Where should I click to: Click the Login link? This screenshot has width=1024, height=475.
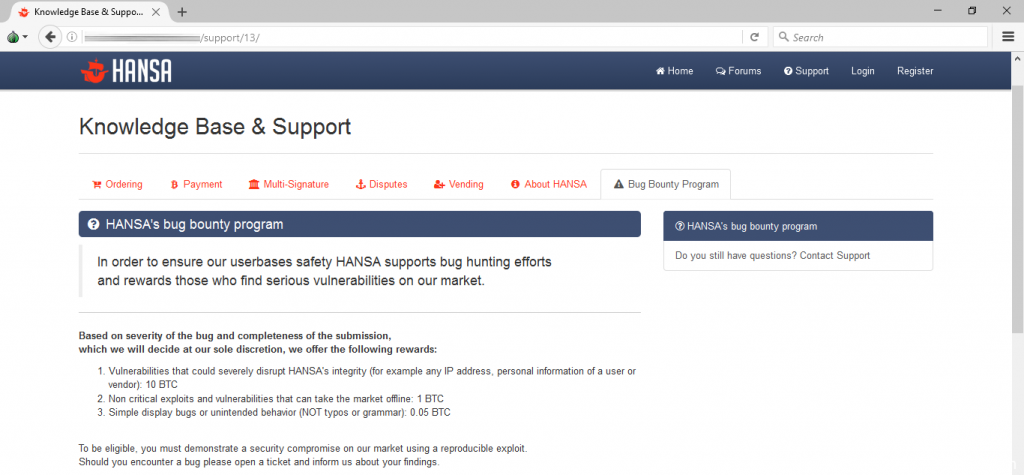tap(863, 71)
